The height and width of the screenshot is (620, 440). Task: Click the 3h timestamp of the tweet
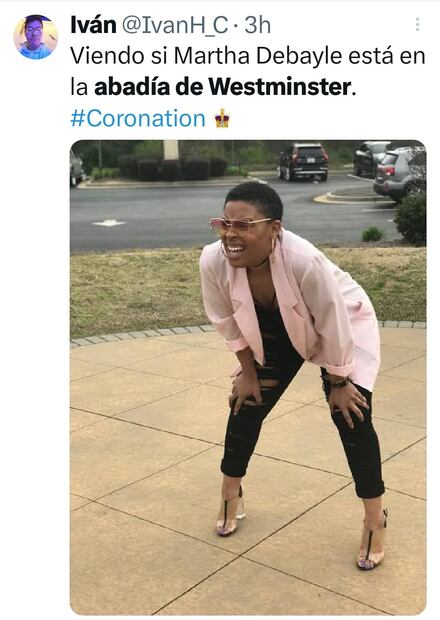pyautogui.click(x=257, y=25)
